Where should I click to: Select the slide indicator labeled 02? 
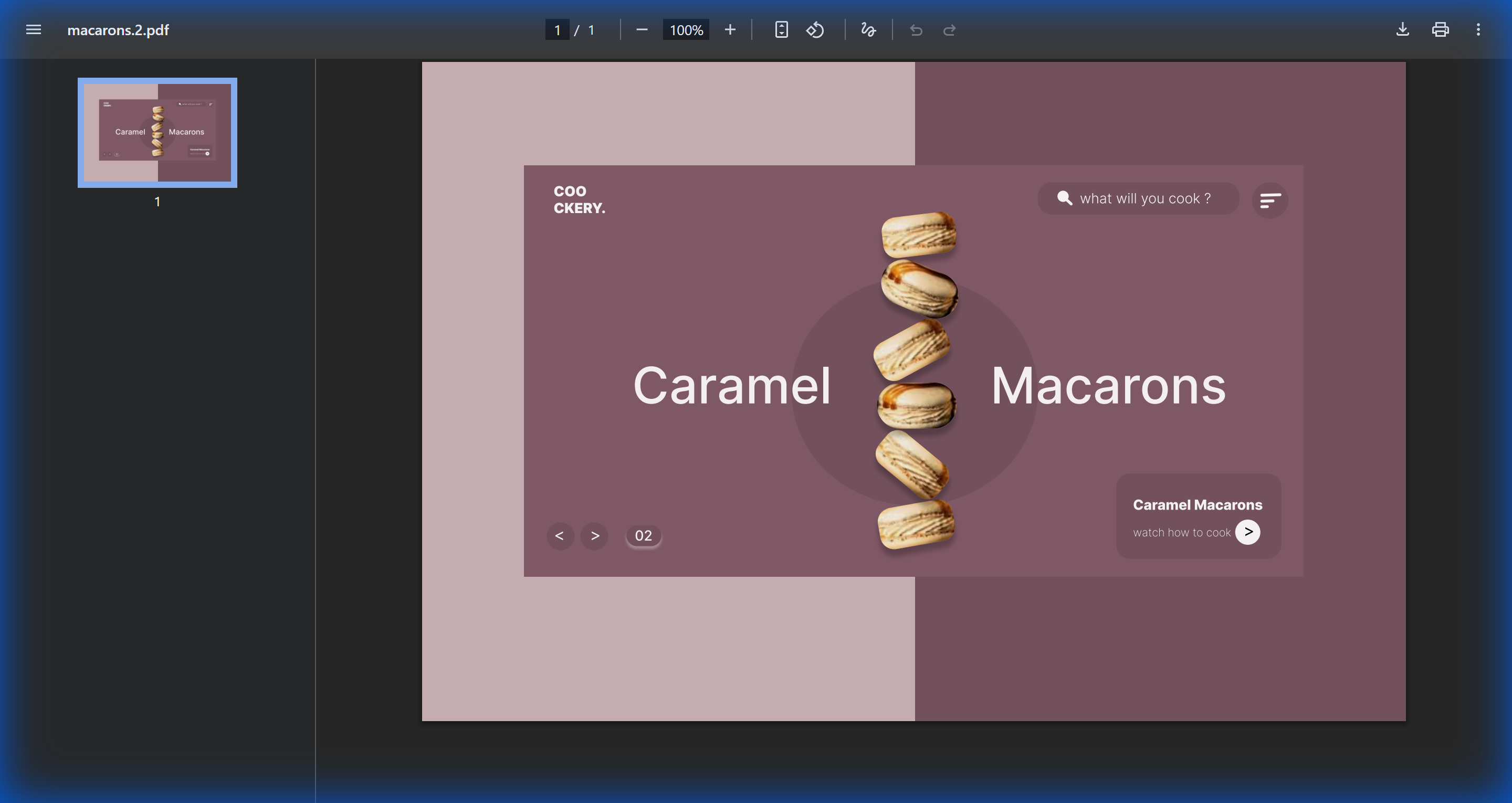point(643,535)
